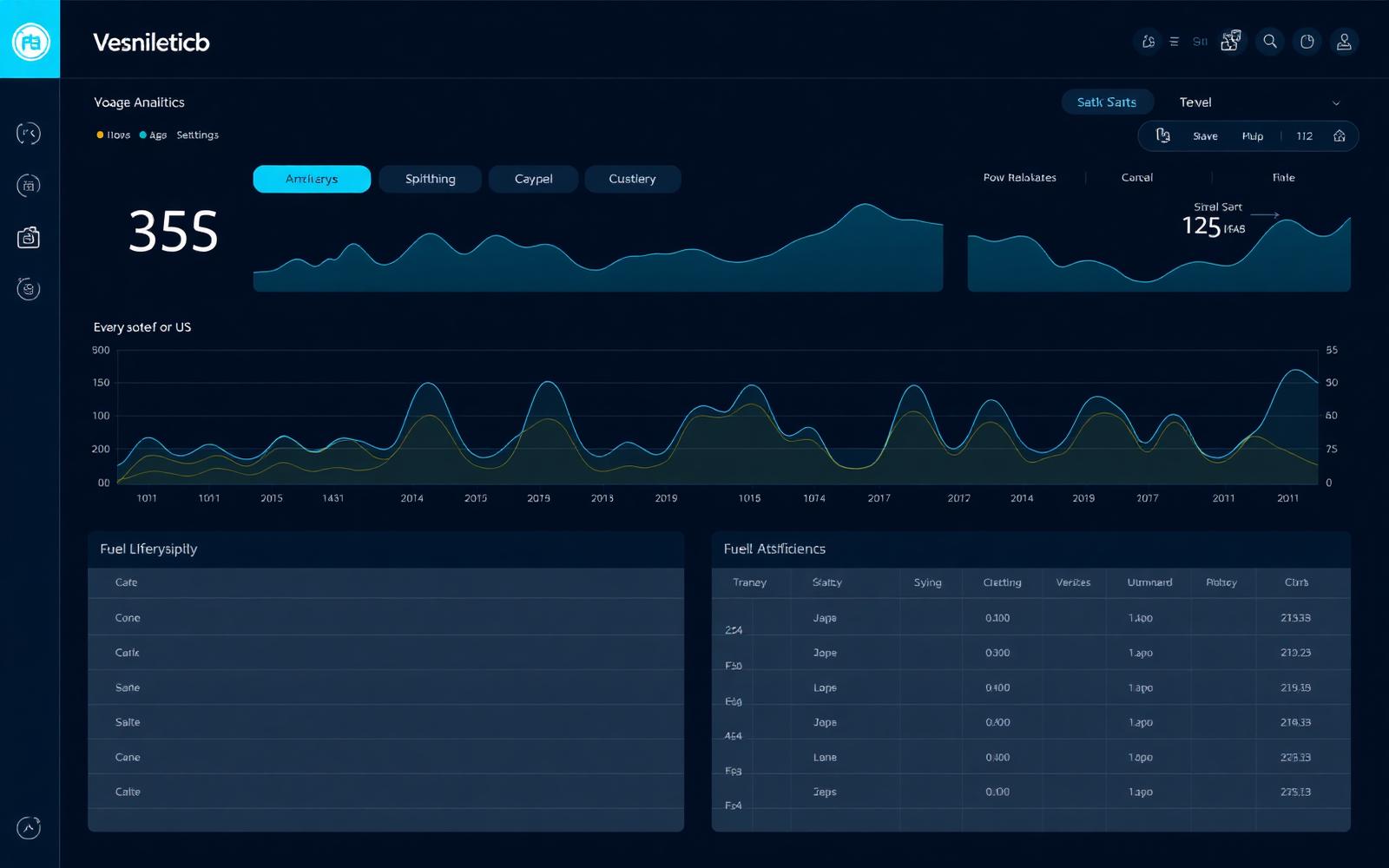1389x868 pixels.
Task: Click the Satk Sarts pill button
Action: point(1107,102)
